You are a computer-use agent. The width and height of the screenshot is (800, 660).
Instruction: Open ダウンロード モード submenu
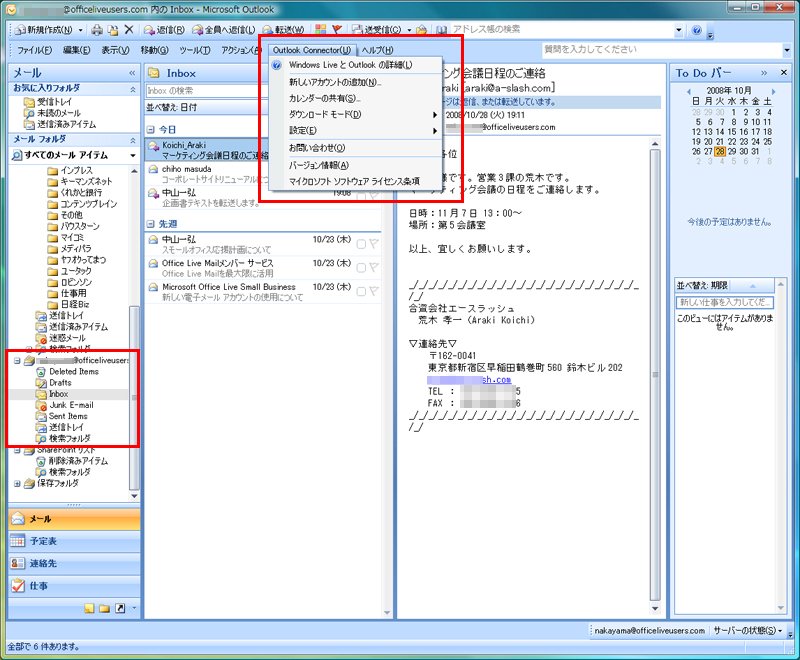356,115
